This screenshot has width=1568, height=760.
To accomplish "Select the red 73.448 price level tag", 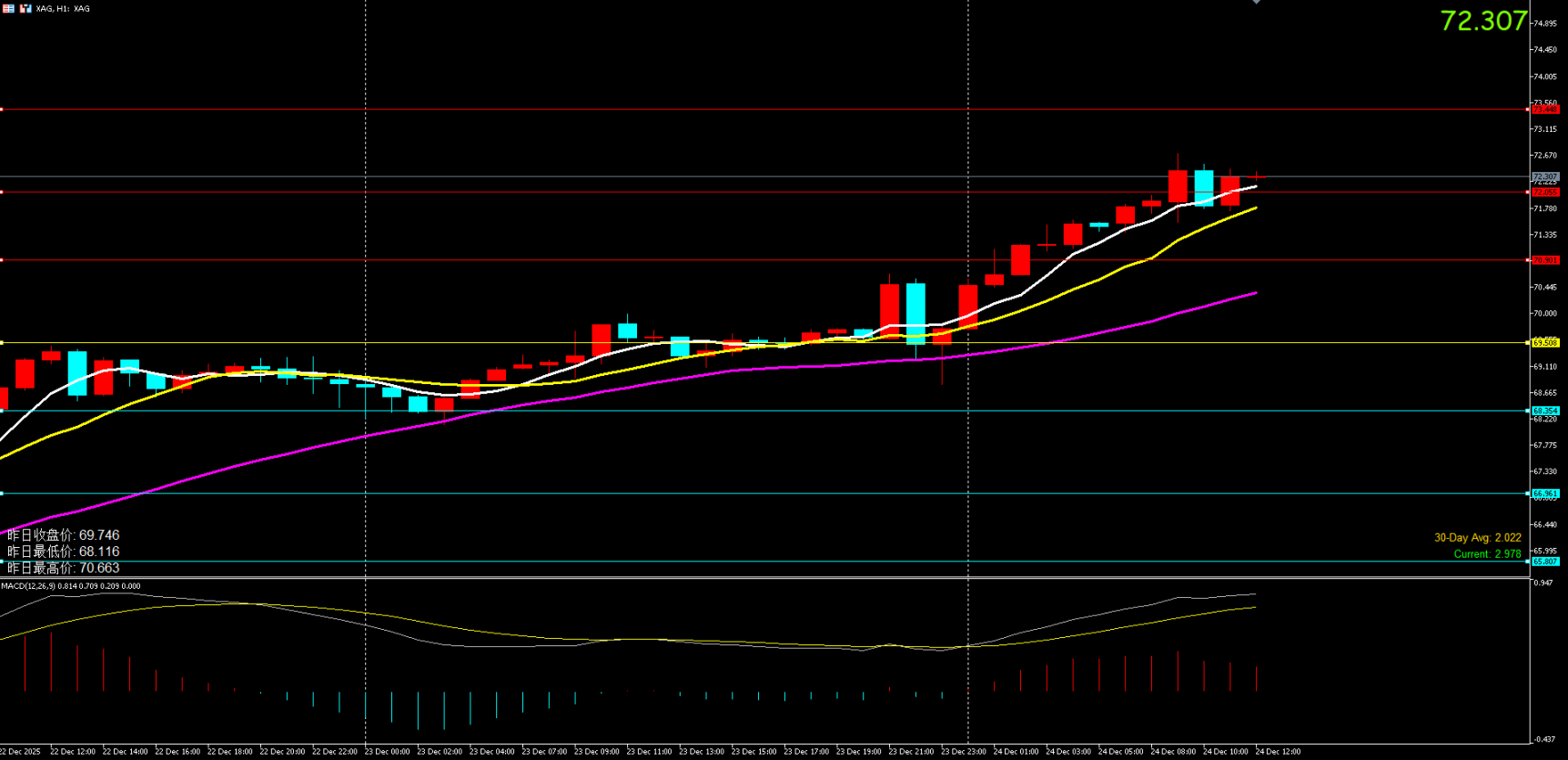I will (x=1545, y=109).
